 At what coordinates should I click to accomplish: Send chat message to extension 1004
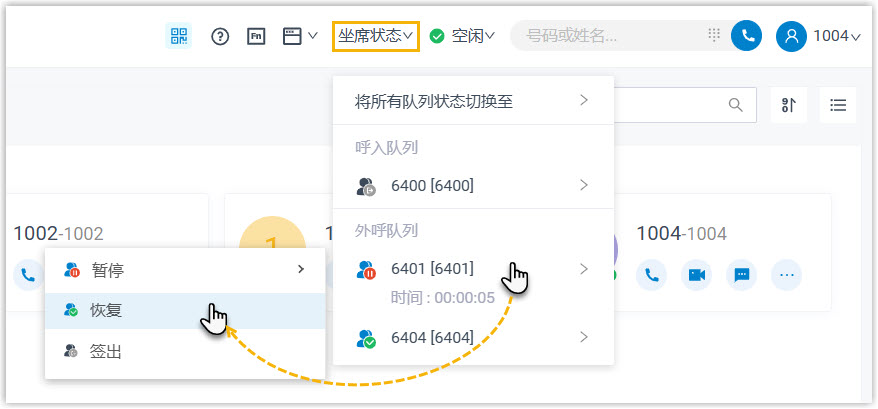tap(742, 274)
